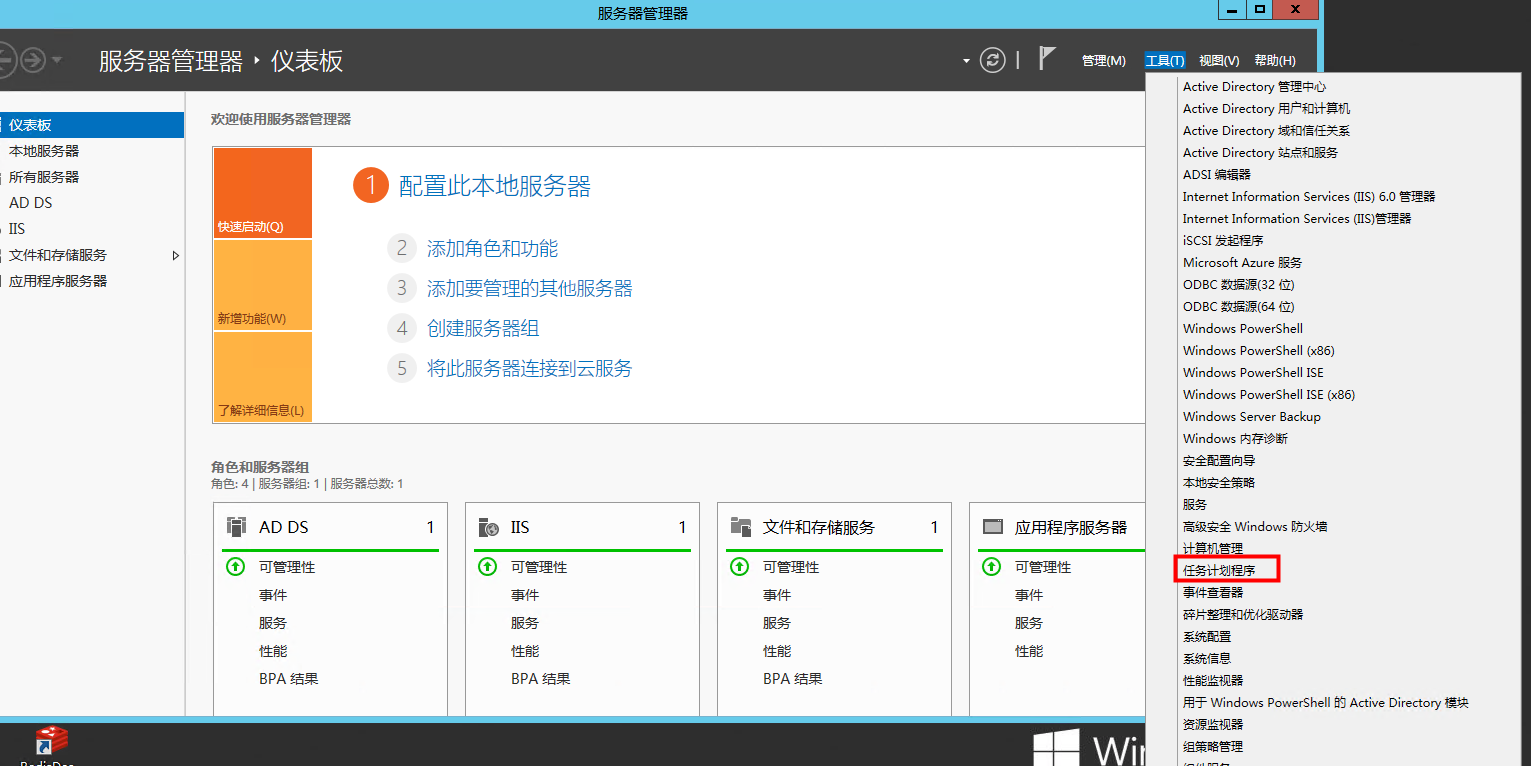Launch iSCSI 发起程序
1531x766 pixels.
(x=1223, y=241)
